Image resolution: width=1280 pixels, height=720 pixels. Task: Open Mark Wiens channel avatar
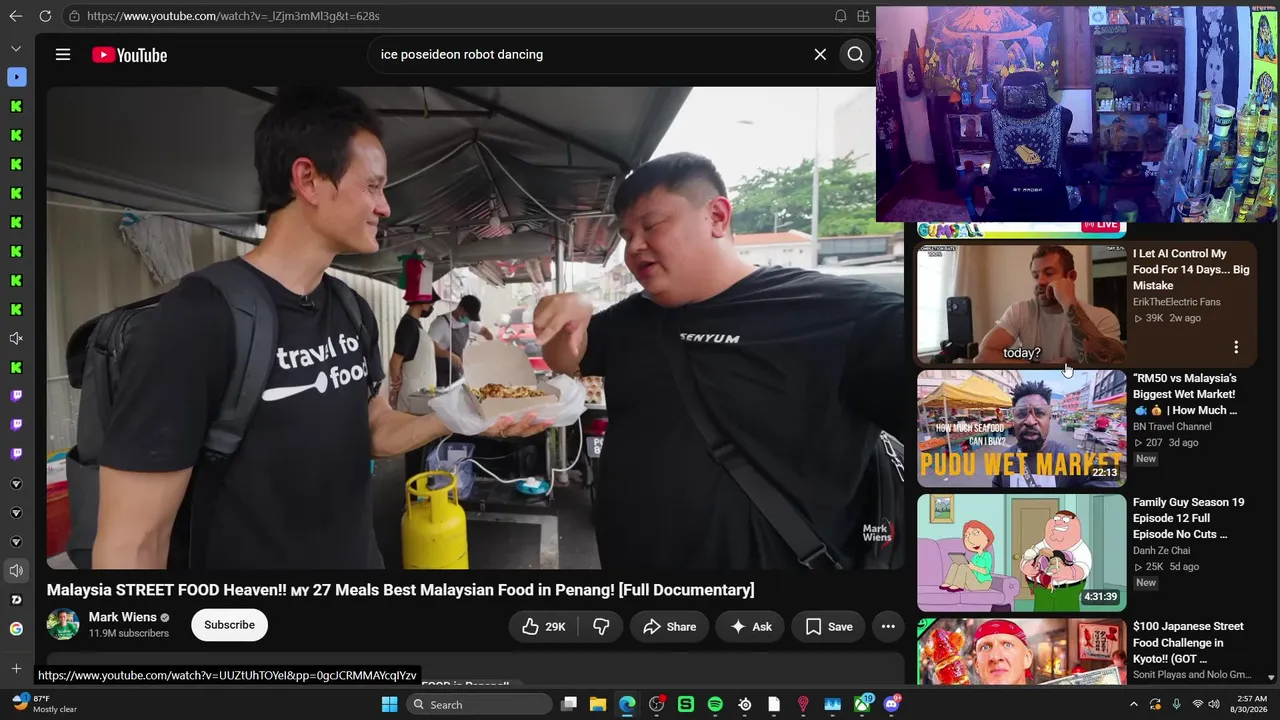tap(63, 625)
